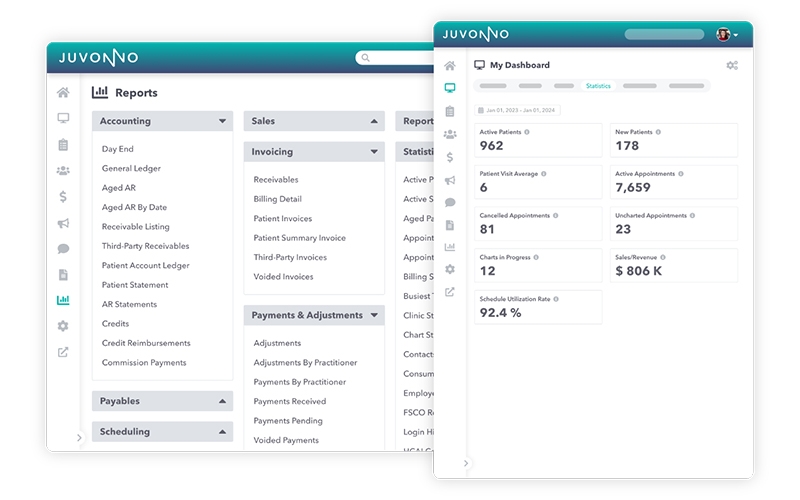Open clipboard icon in Reports window sidebar
The height and width of the screenshot is (500, 800).
(63, 144)
